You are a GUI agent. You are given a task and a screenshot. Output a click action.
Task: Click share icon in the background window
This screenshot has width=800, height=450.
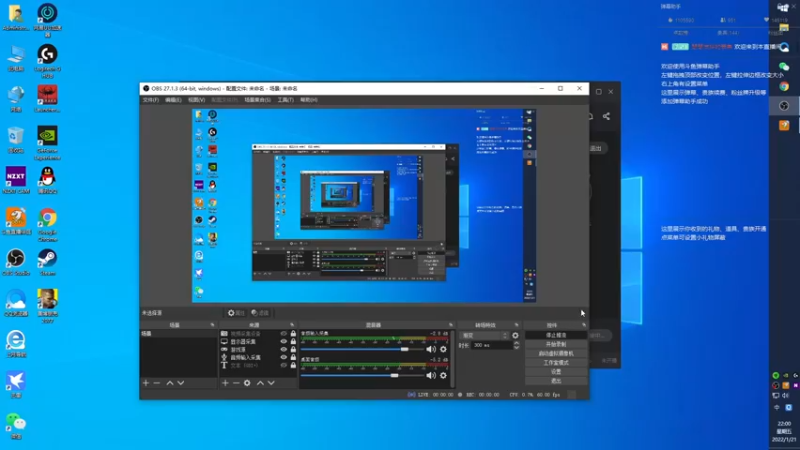606,116
